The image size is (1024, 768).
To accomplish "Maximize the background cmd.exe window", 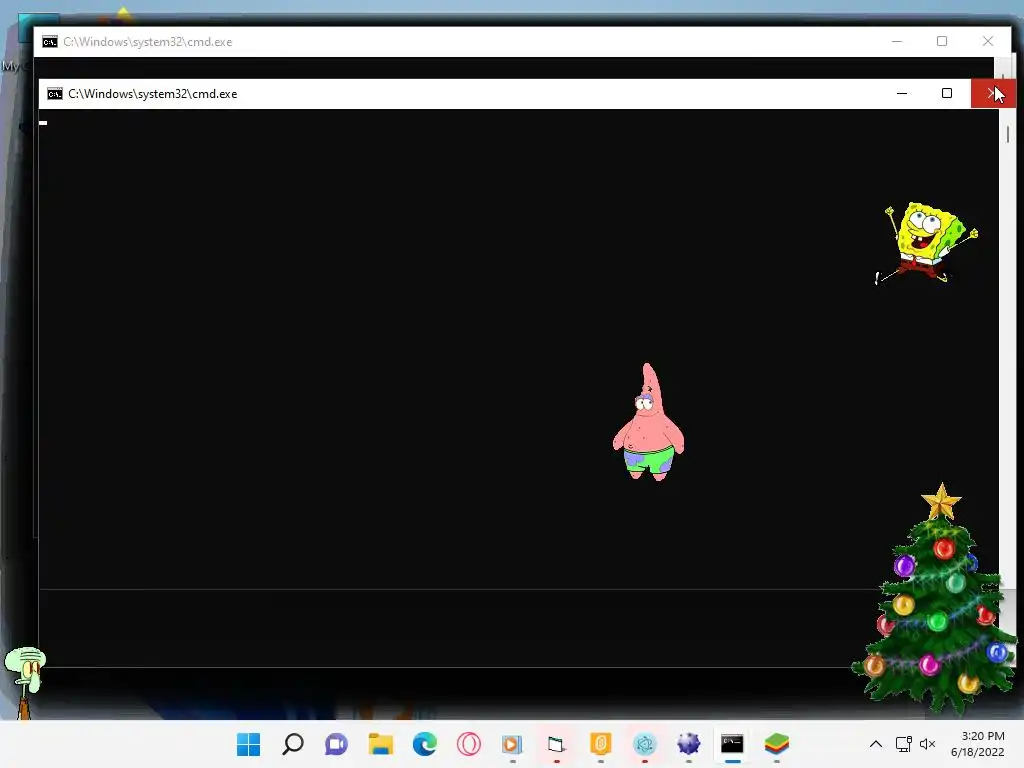I will [942, 41].
